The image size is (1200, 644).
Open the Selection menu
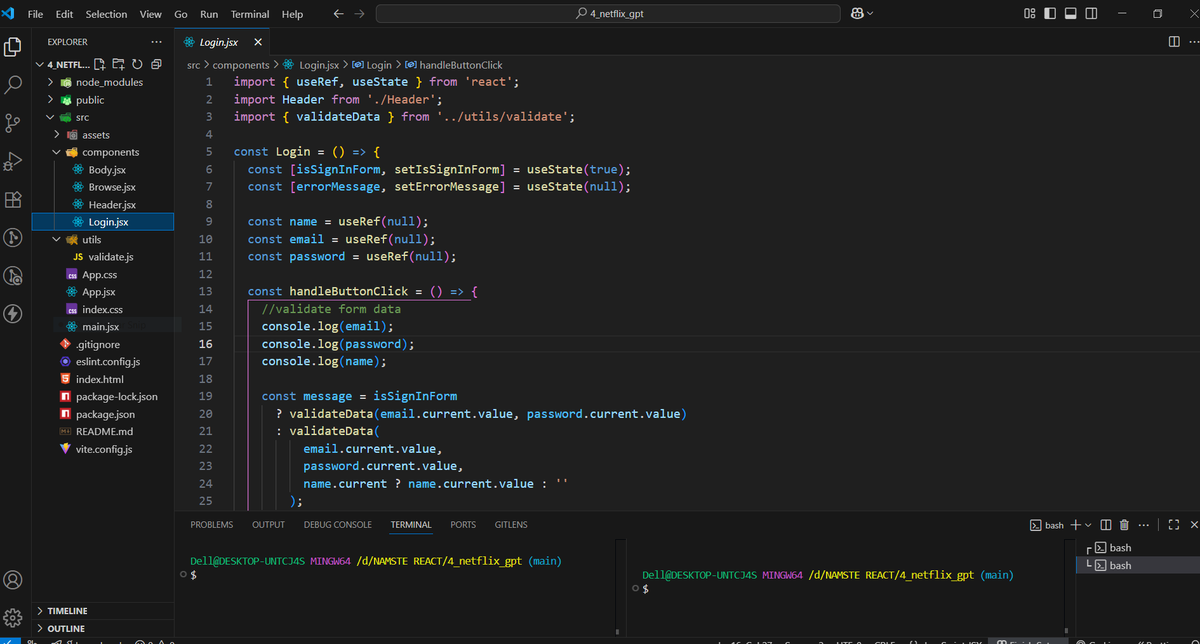click(107, 14)
